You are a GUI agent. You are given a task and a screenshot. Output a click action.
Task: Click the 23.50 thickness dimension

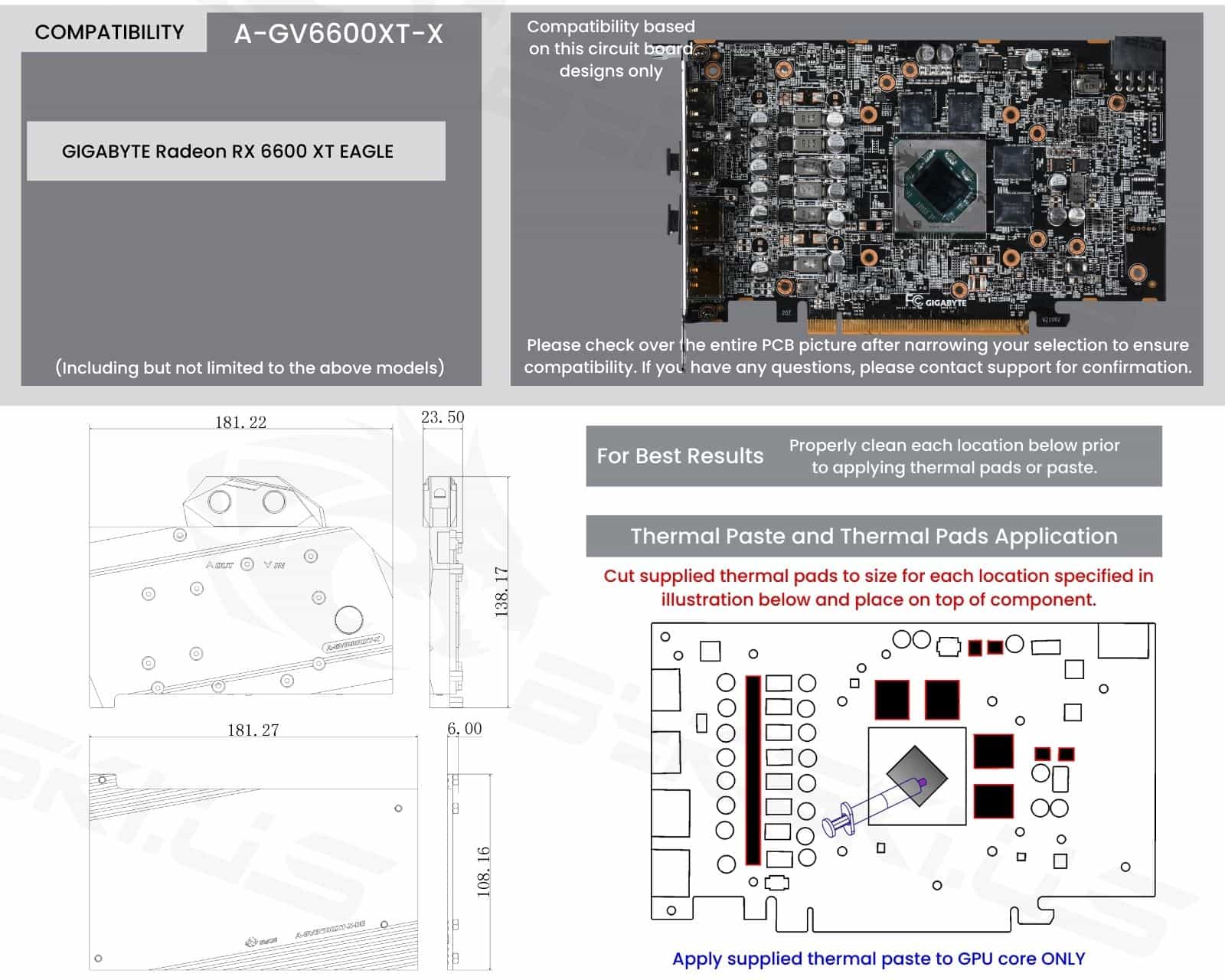(443, 417)
